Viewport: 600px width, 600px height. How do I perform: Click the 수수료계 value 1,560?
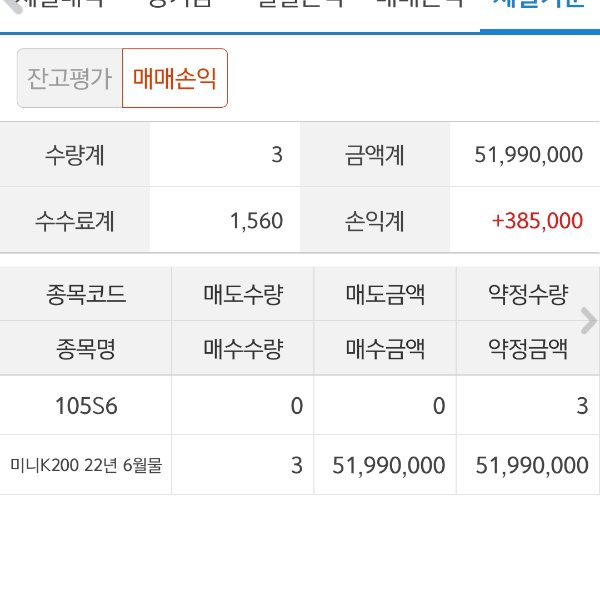tap(256, 220)
